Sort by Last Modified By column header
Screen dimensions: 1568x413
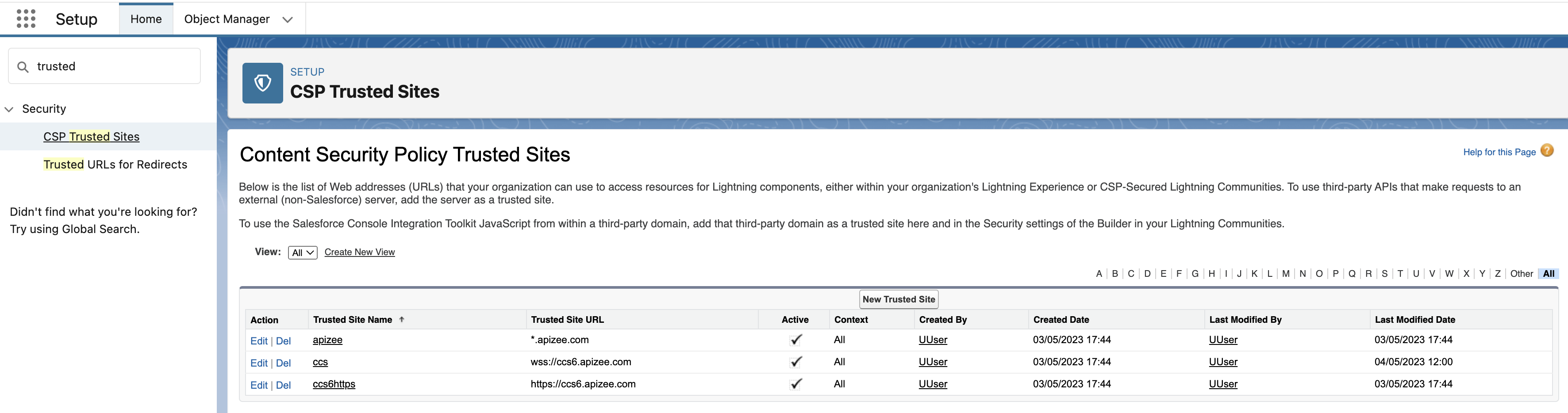pyautogui.click(x=1245, y=319)
